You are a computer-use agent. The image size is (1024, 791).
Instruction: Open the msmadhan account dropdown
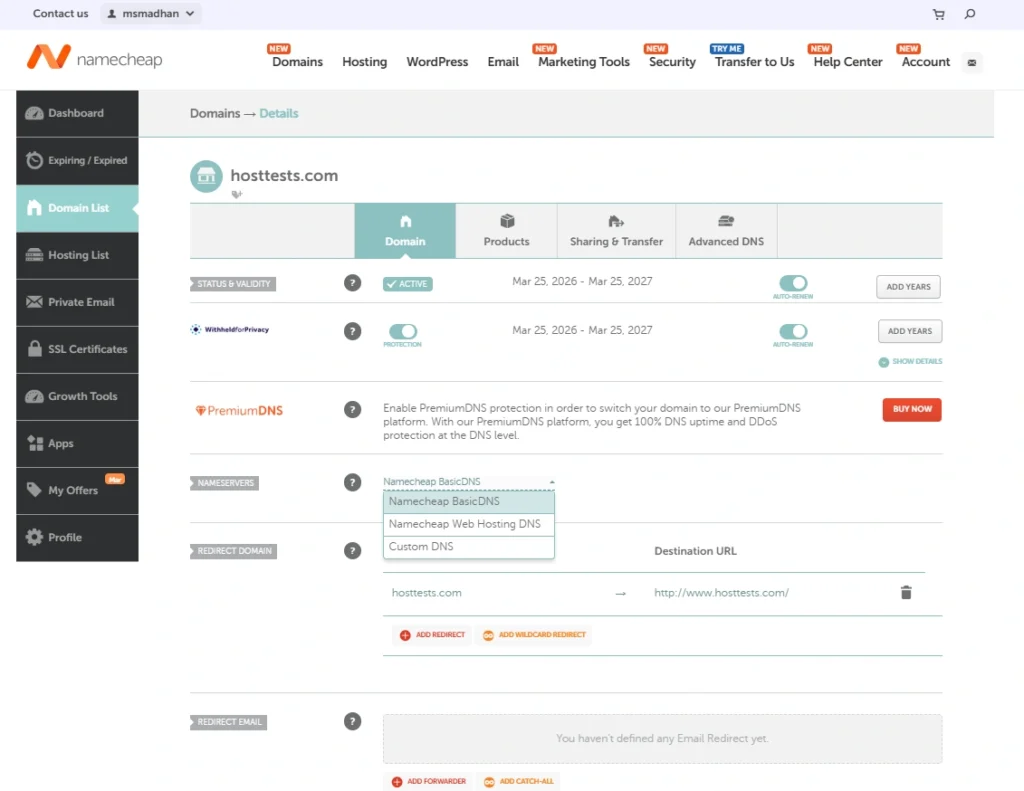click(151, 14)
